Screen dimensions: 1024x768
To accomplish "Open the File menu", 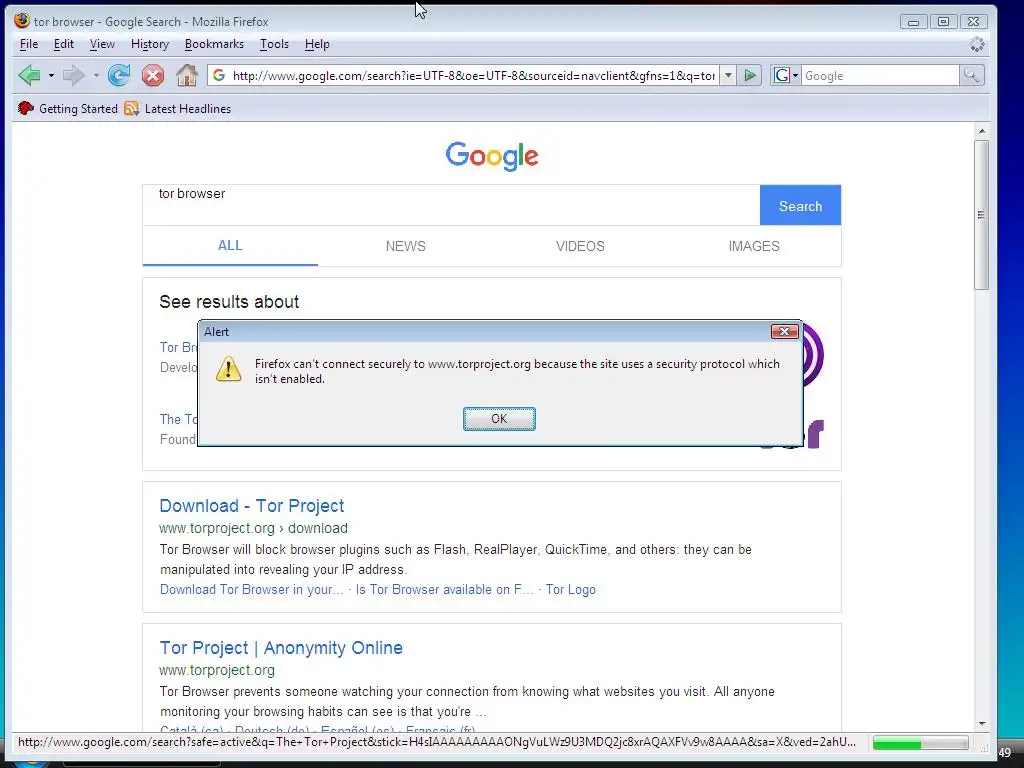I will (x=29, y=44).
